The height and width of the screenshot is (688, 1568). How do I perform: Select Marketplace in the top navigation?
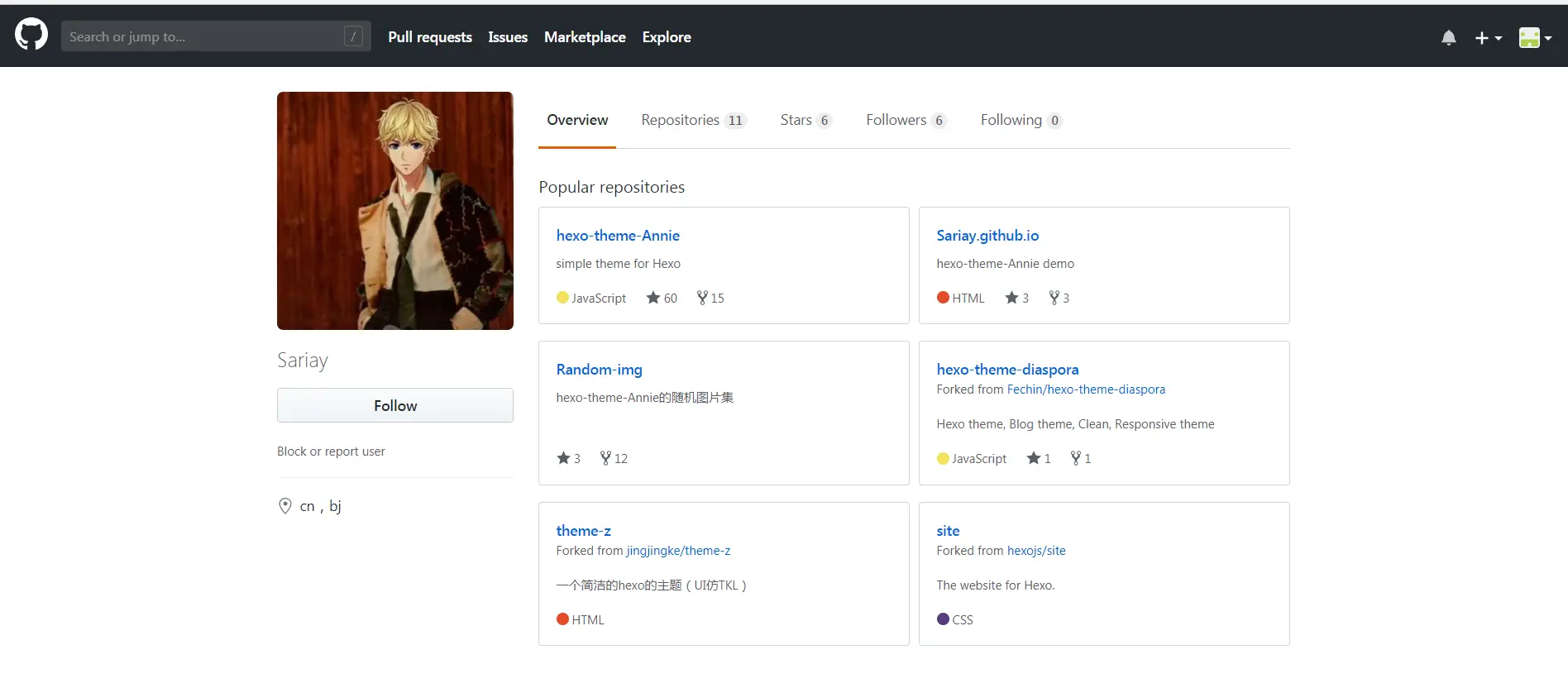585,37
